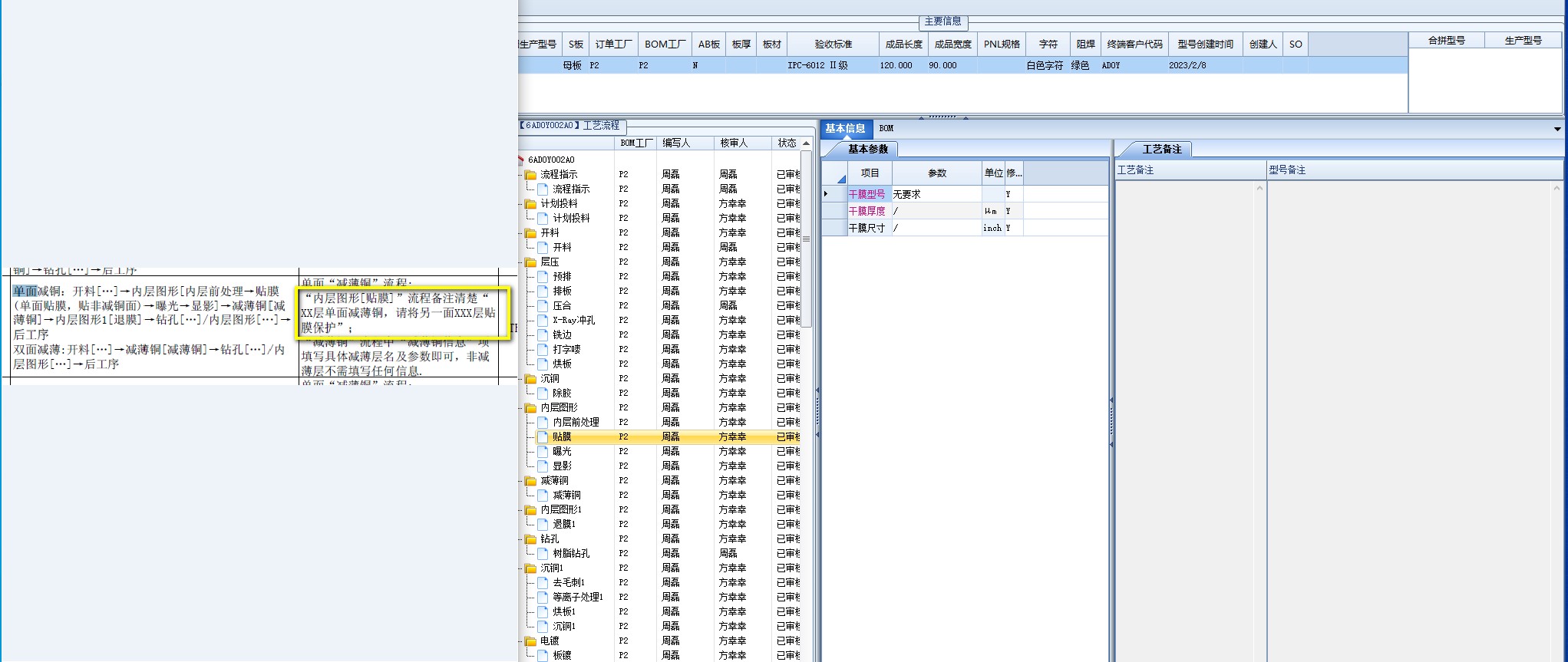Click the 层压 folder icon
Image resolution: width=1568 pixels, height=662 pixels.
[530, 262]
